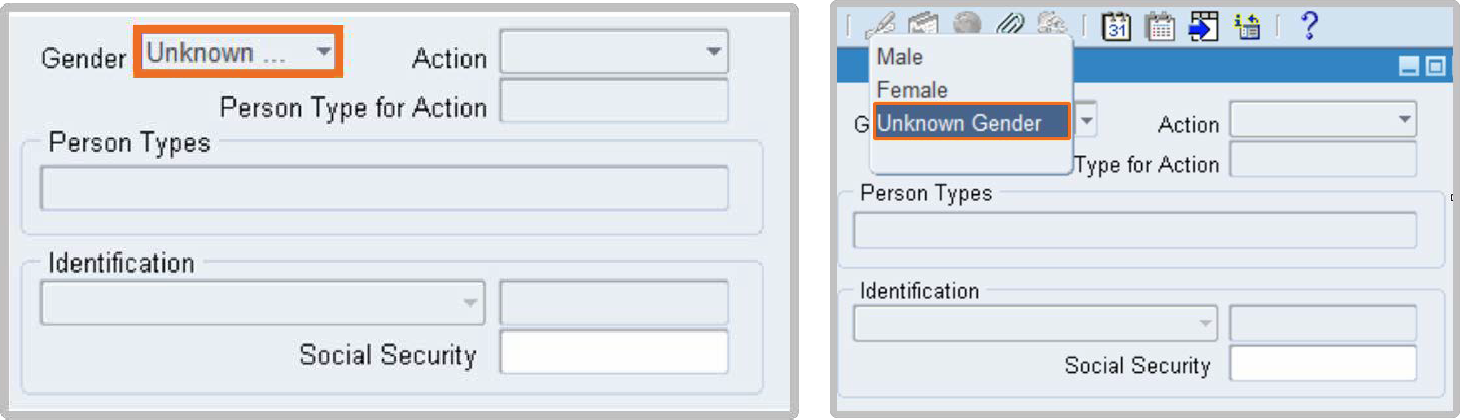Pick the highlighted Unknown Gender option

point(960,123)
